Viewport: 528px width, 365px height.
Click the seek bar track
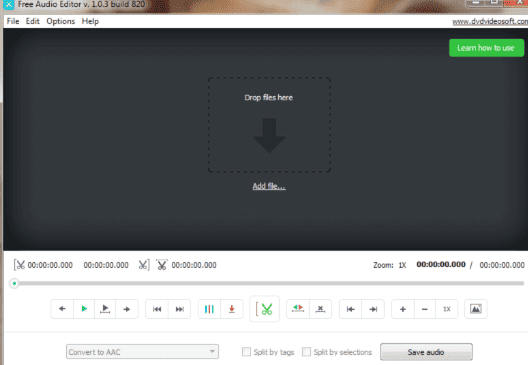pyautogui.click(x=269, y=284)
